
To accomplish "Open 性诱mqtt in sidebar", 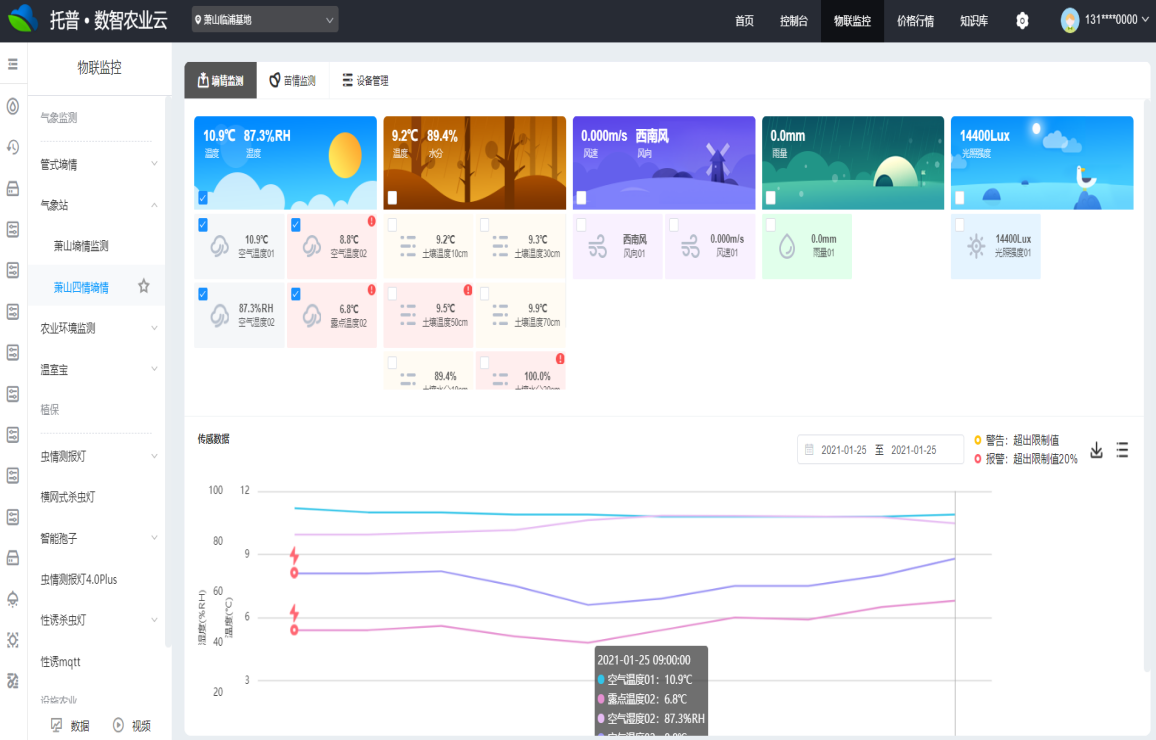I will pos(60,661).
